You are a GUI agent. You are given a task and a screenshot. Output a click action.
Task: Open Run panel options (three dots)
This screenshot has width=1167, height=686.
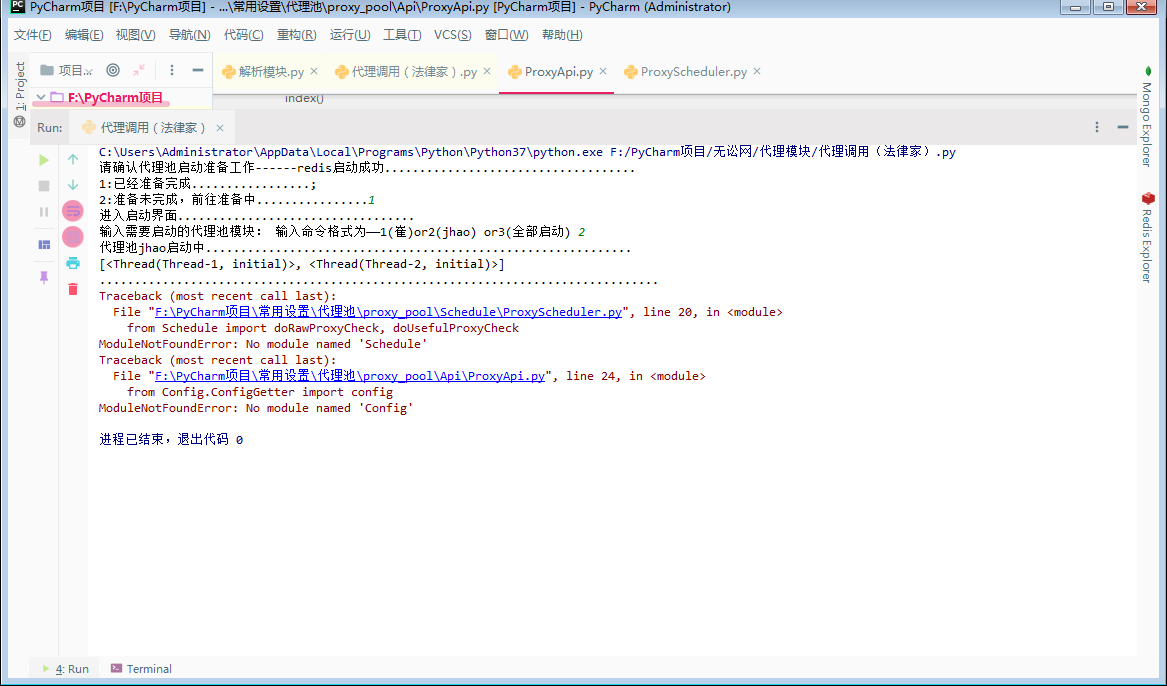pos(1096,127)
